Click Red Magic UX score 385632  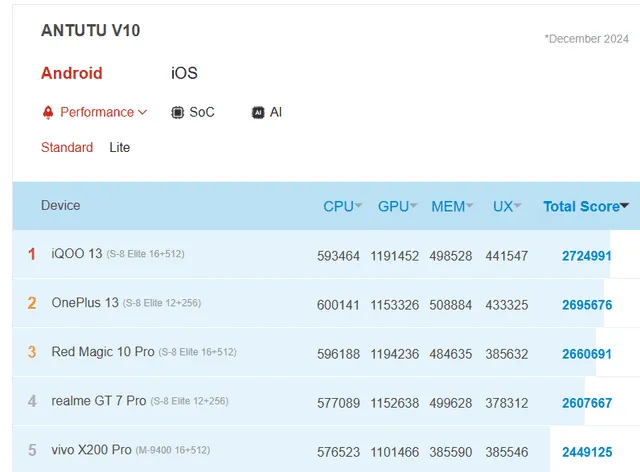click(x=507, y=354)
